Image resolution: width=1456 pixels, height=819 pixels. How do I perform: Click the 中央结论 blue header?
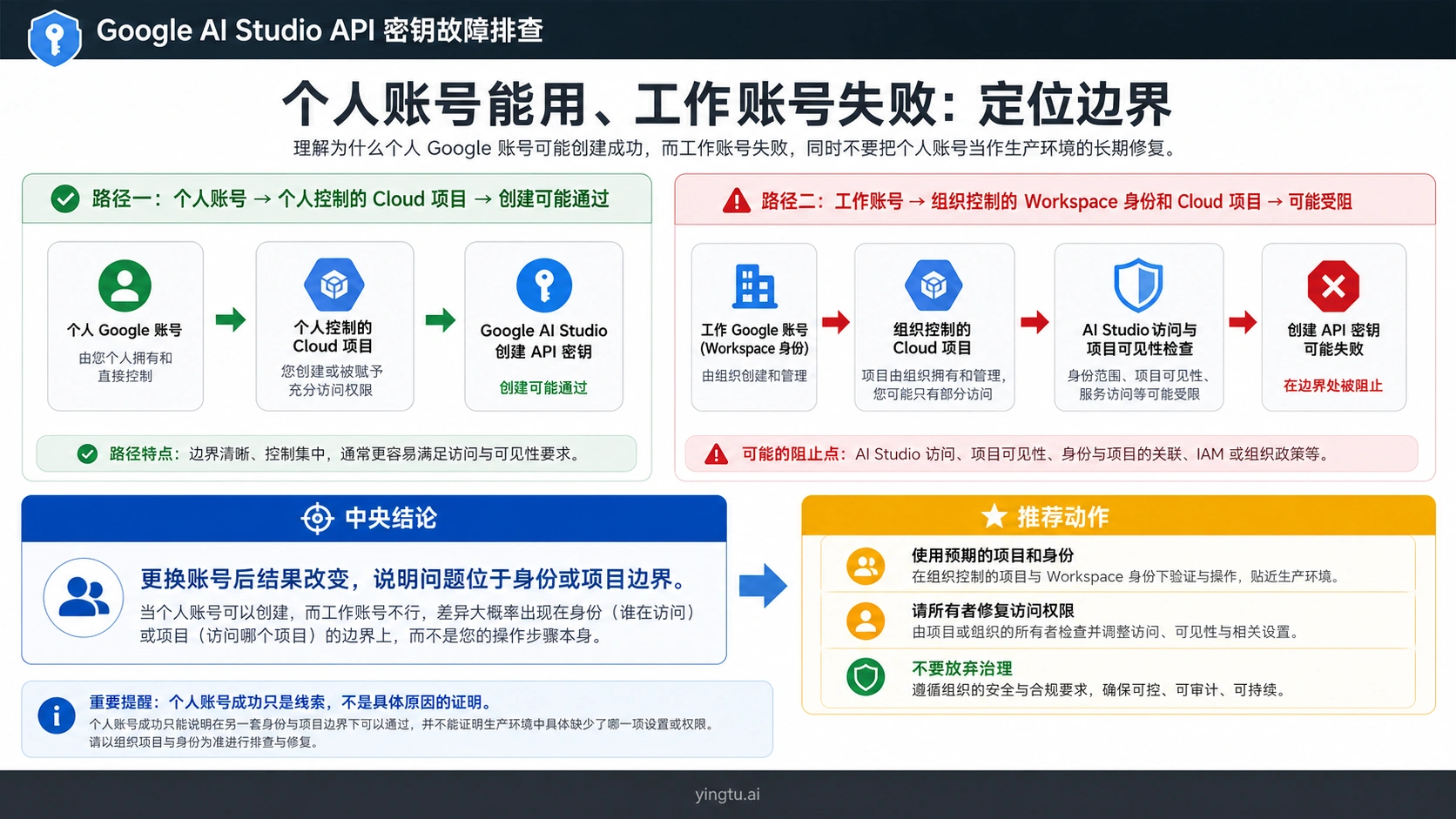(374, 519)
